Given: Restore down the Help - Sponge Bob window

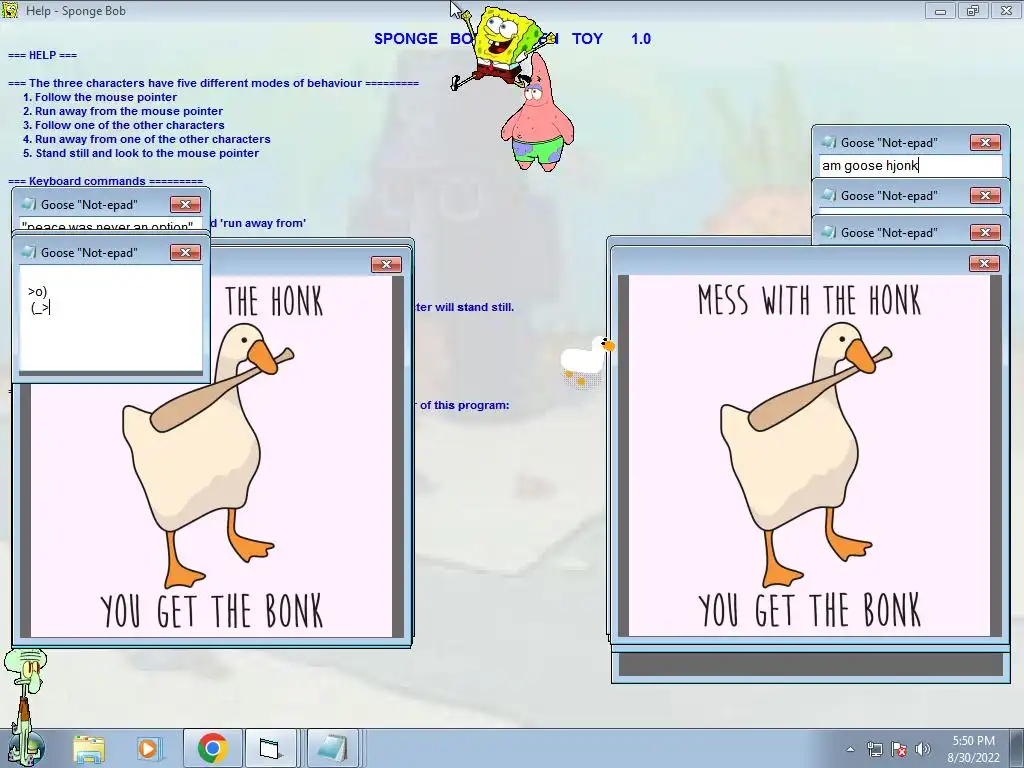Looking at the screenshot, I should tap(973, 10).
